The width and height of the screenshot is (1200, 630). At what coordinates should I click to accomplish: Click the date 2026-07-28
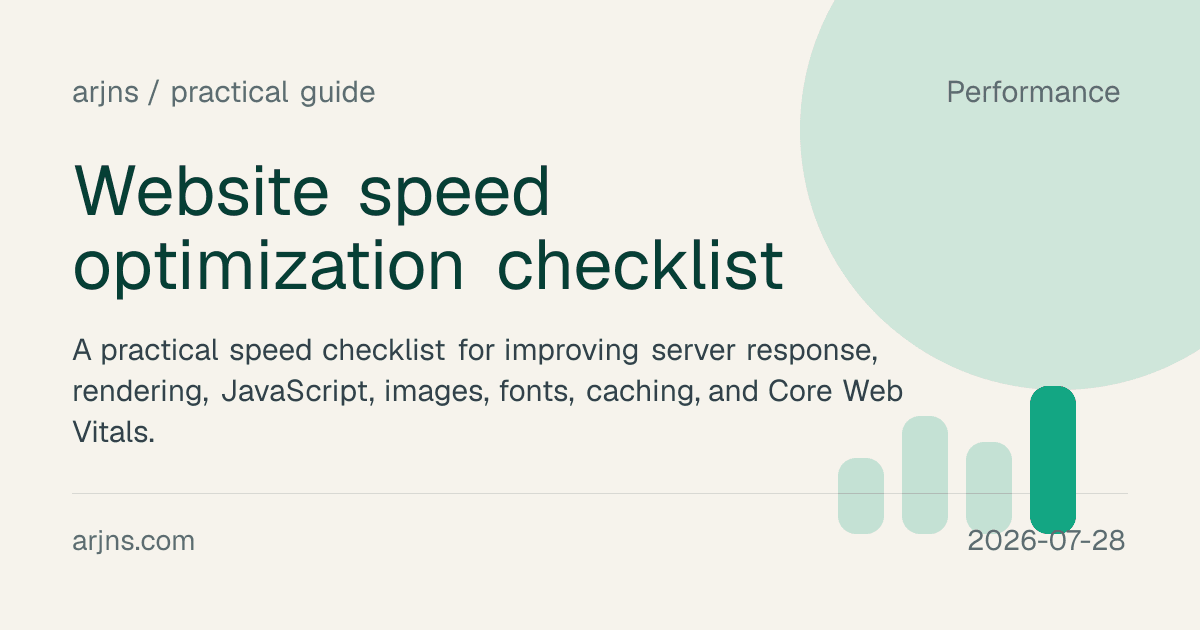tap(1047, 542)
